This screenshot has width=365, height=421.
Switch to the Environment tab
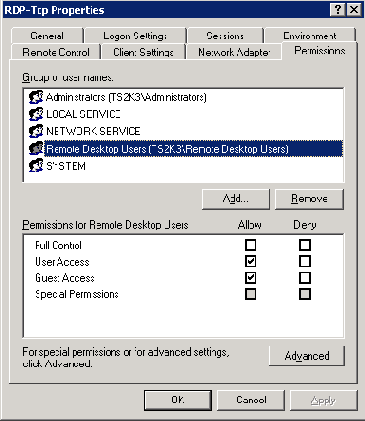pyautogui.click(x=310, y=35)
